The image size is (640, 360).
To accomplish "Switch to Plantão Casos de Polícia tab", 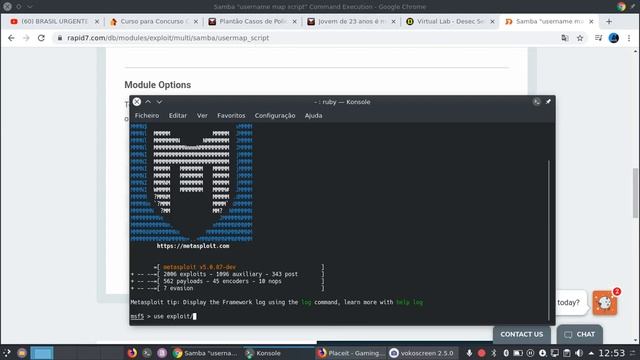I will click(x=252, y=21).
